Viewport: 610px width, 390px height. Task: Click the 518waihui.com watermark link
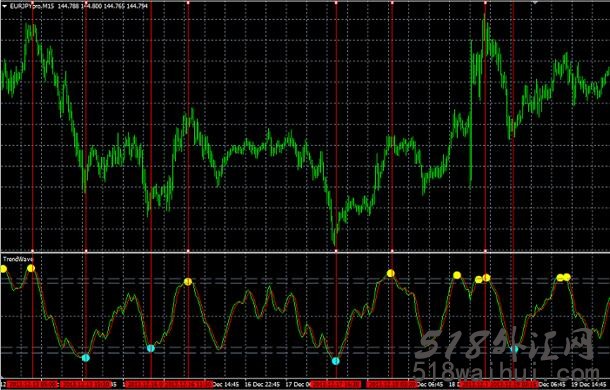(x=506, y=372)
